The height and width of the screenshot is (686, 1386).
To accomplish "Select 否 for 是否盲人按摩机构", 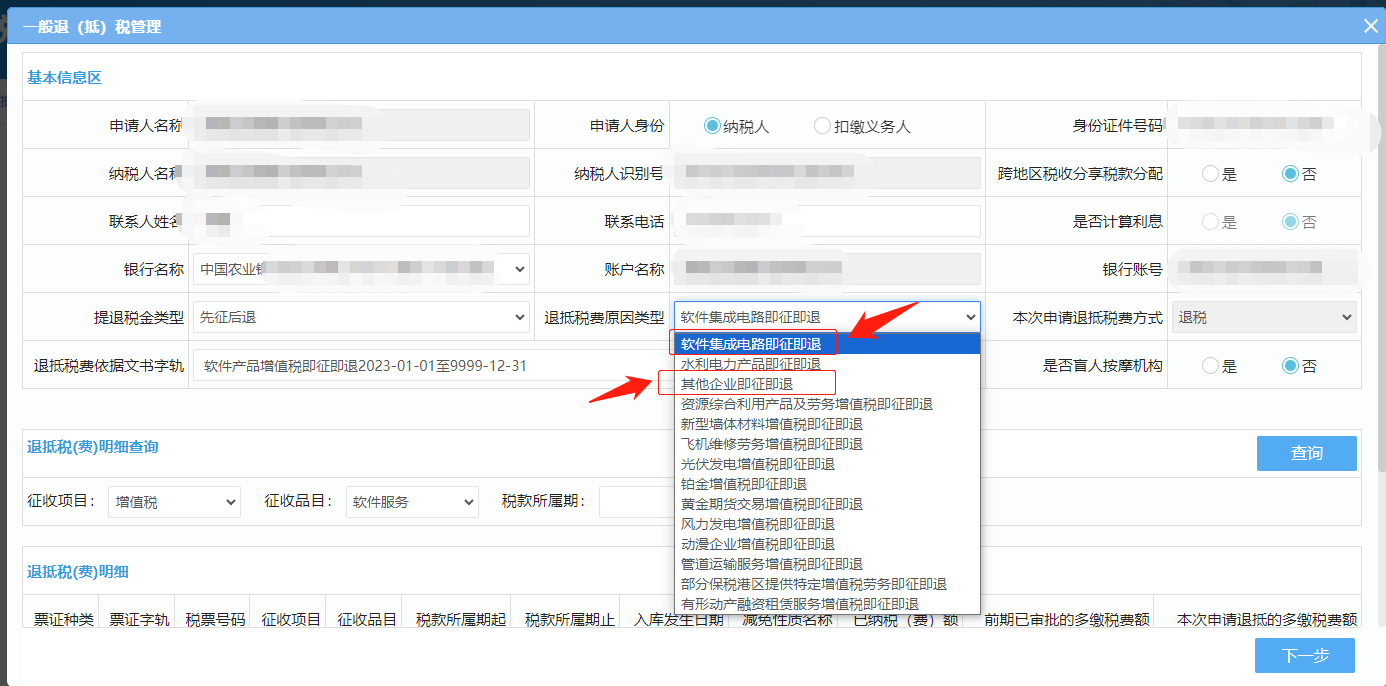I will 1291,365.
